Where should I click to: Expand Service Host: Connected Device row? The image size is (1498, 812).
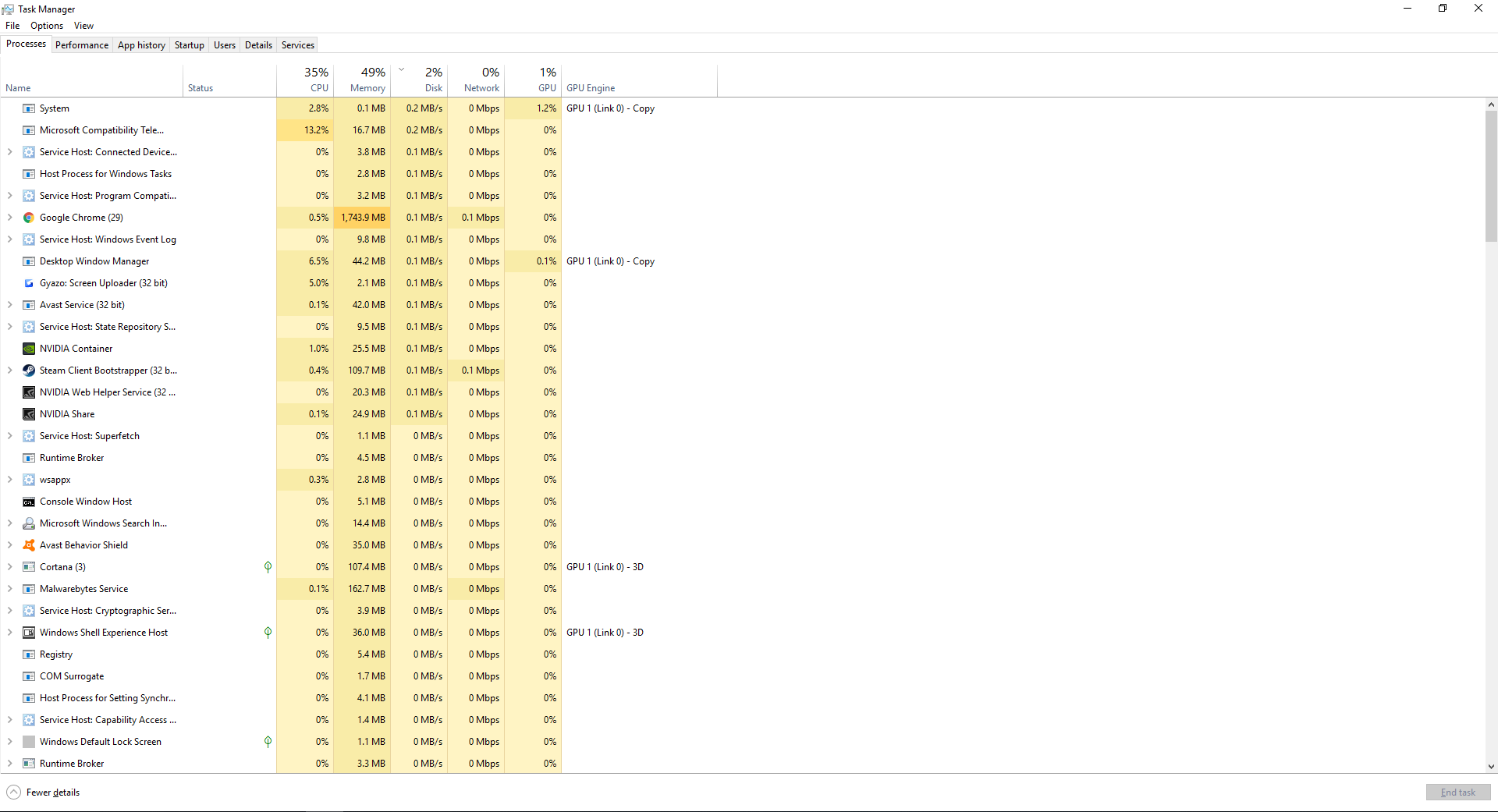click(x=9, y=152)
